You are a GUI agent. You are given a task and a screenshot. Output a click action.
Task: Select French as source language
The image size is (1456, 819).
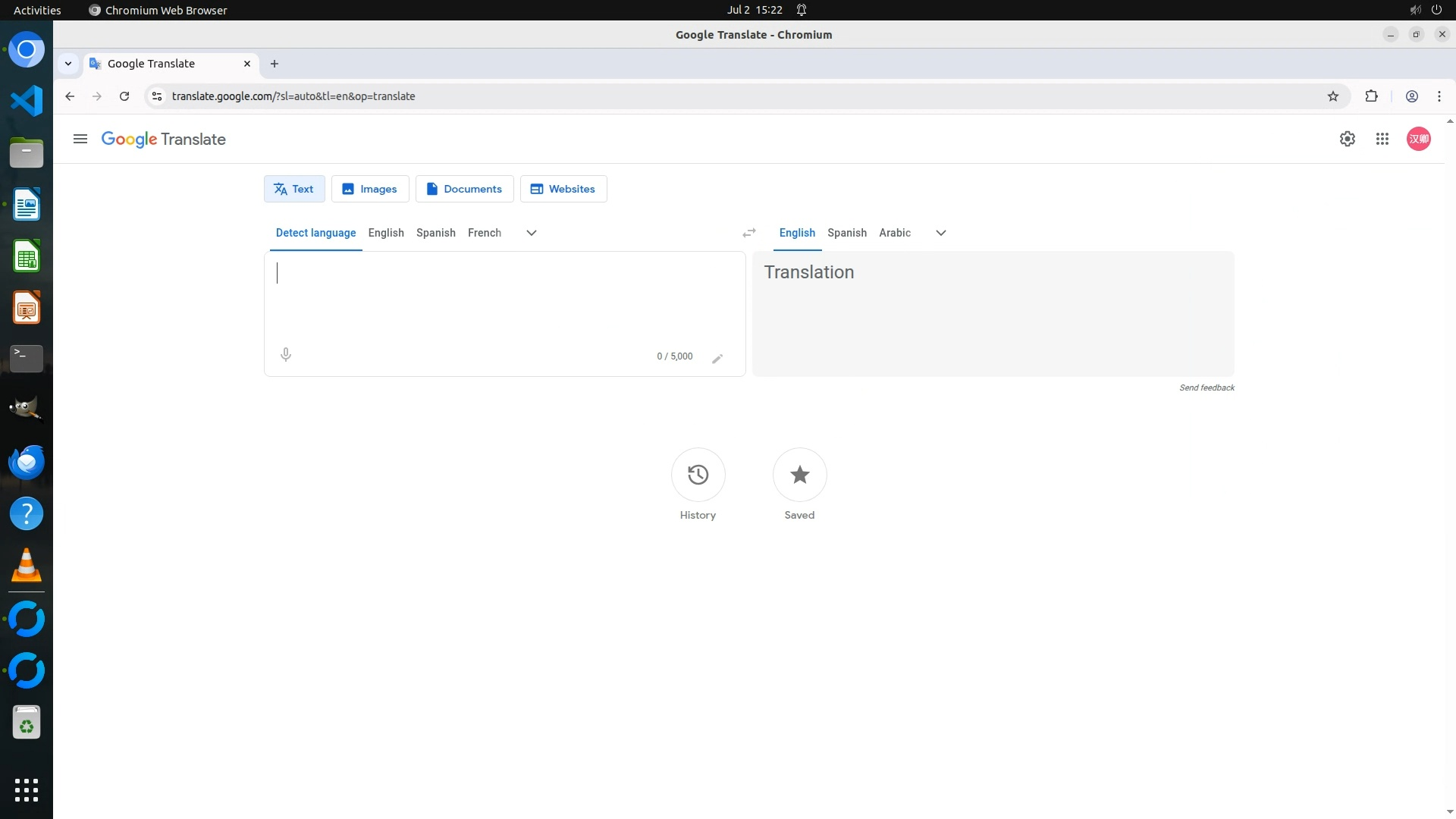(x=484, y=233)
